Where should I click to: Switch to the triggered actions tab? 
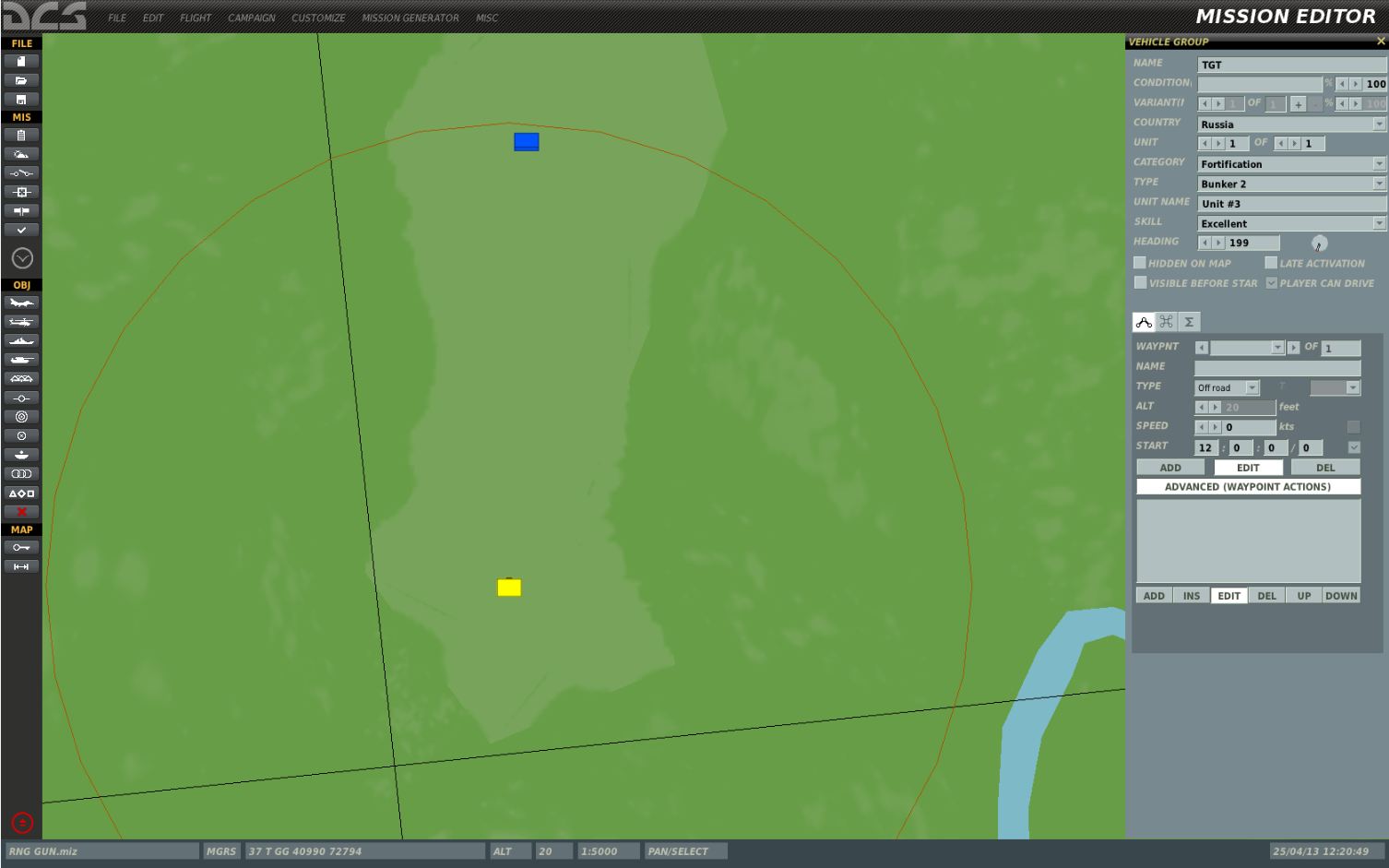point(1167,322)
